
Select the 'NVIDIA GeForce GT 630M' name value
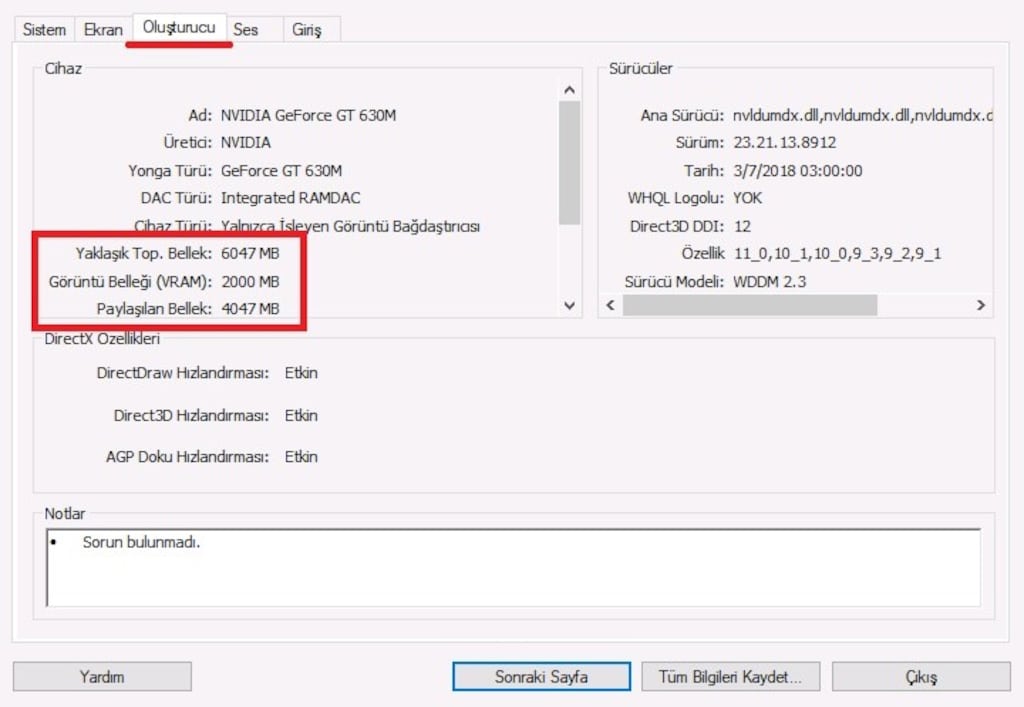(x=308, y=116)
